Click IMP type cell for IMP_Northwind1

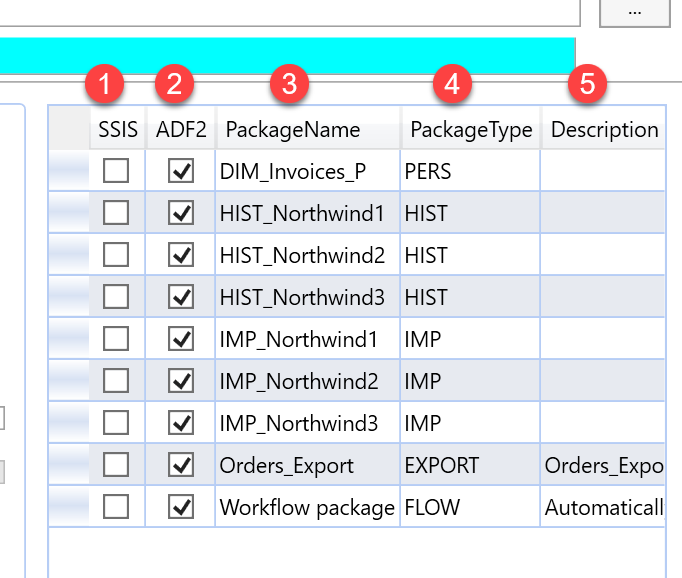pyautogui.click(x=470, y=338)
